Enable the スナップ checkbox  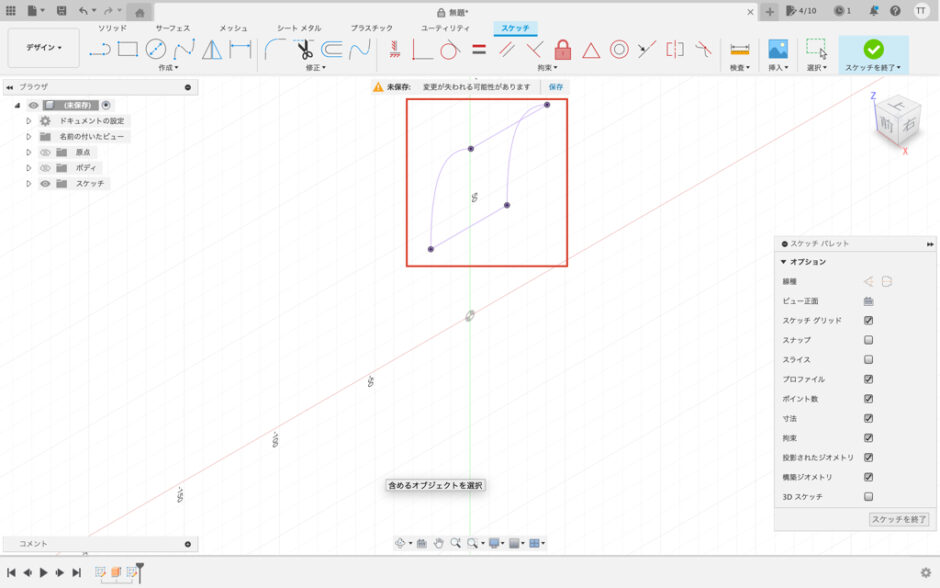click(x=868, y=340)
